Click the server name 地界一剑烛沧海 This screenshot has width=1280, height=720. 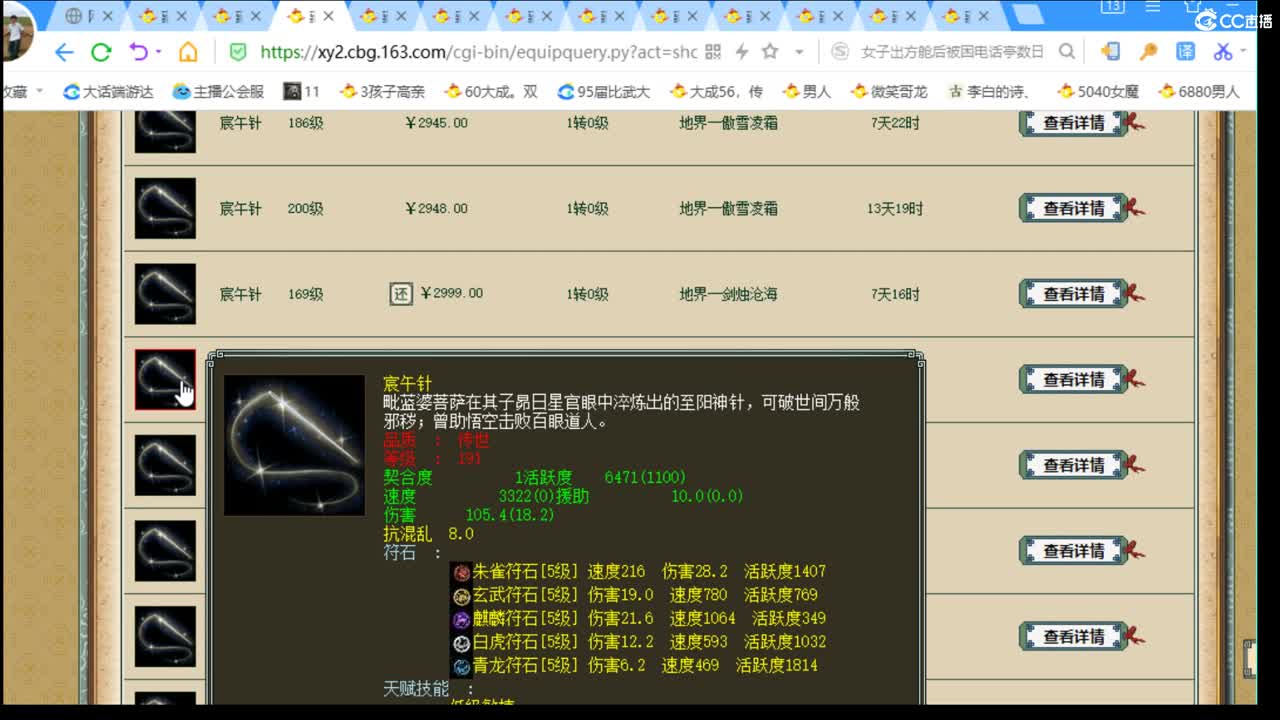coord(728,294)
